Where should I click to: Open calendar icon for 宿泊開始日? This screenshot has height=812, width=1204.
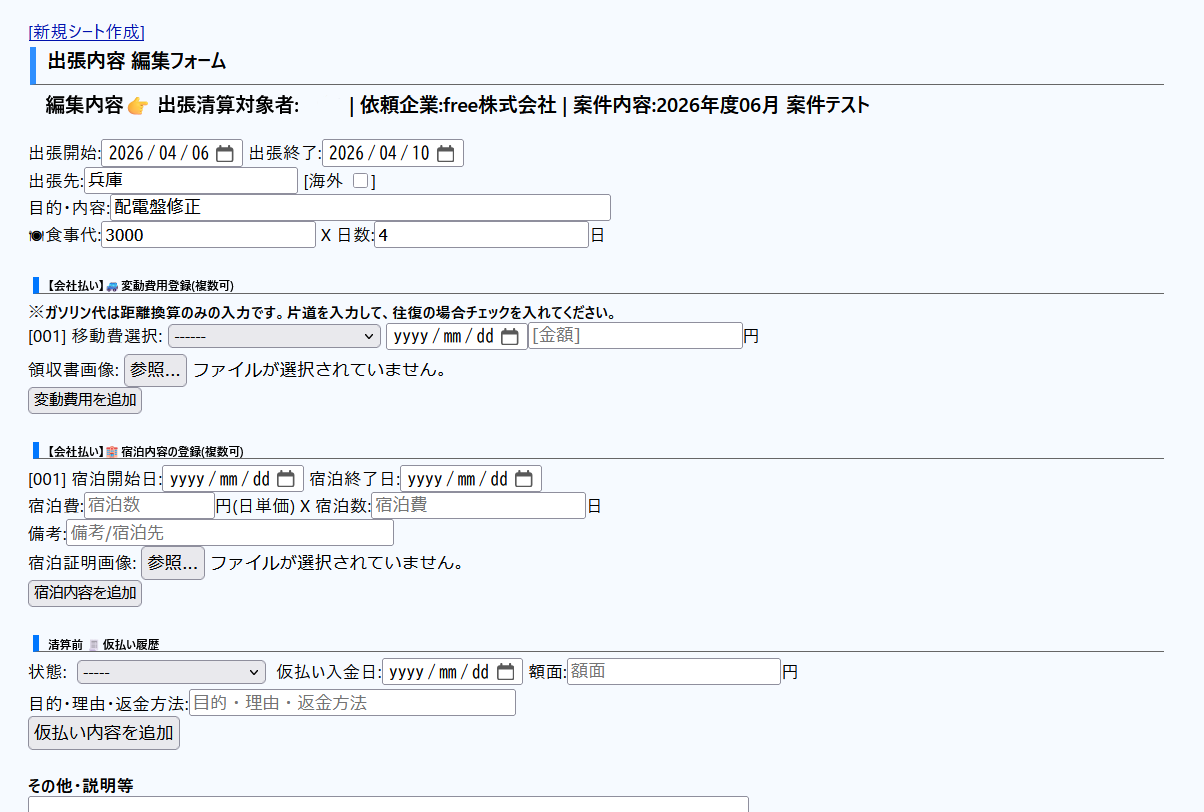coord(286,479)
